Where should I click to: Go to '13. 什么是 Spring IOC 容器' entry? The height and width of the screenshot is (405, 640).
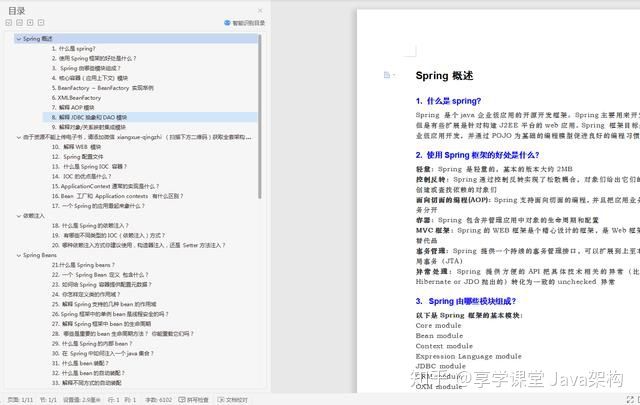coord(89,167)
